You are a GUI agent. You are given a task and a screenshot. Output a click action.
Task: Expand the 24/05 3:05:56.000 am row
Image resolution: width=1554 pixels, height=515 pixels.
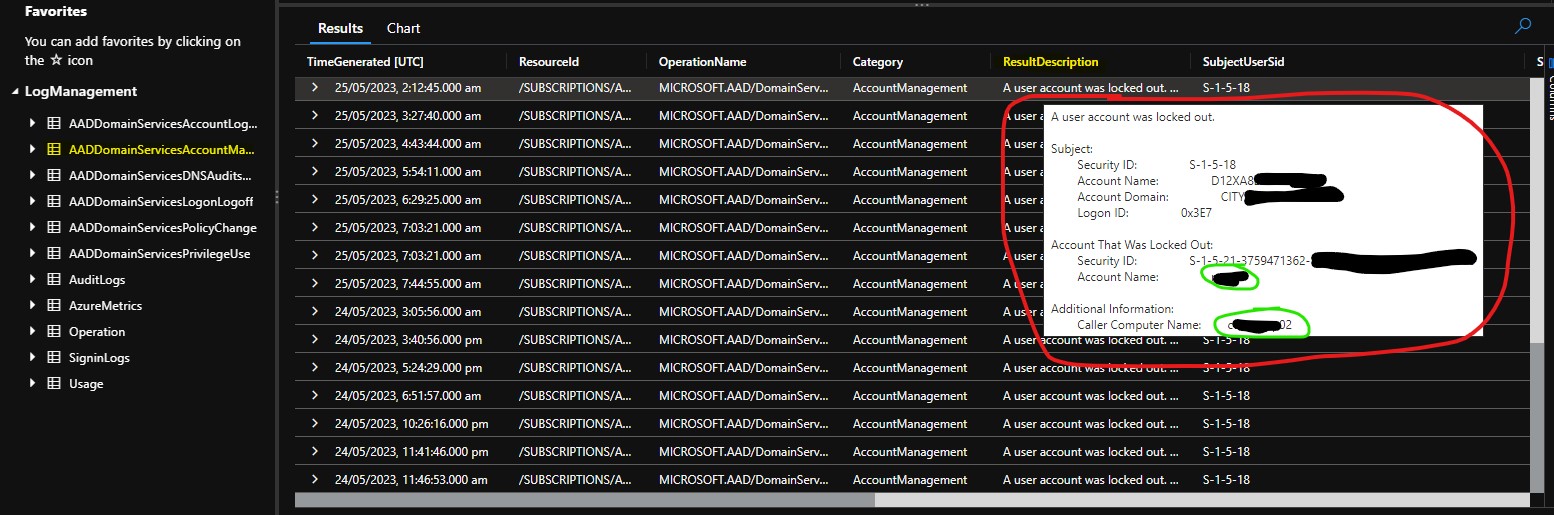coord(315,311)
